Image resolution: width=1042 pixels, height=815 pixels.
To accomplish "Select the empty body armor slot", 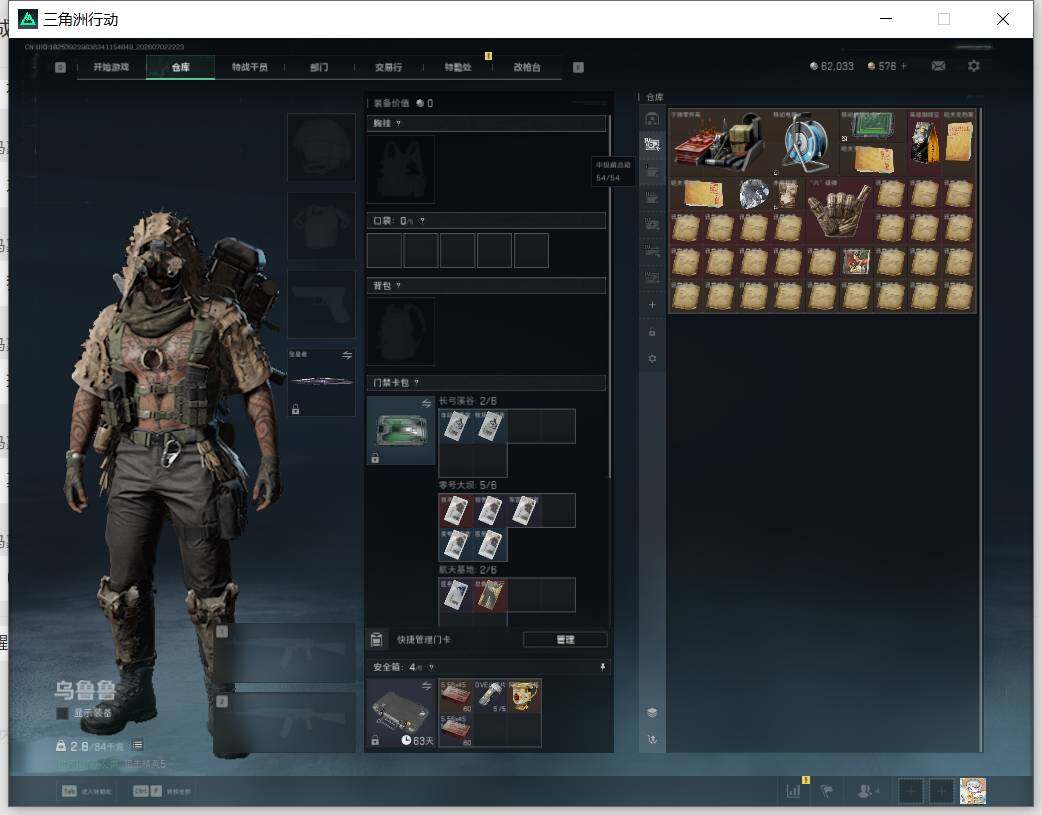I will point(321,226).
